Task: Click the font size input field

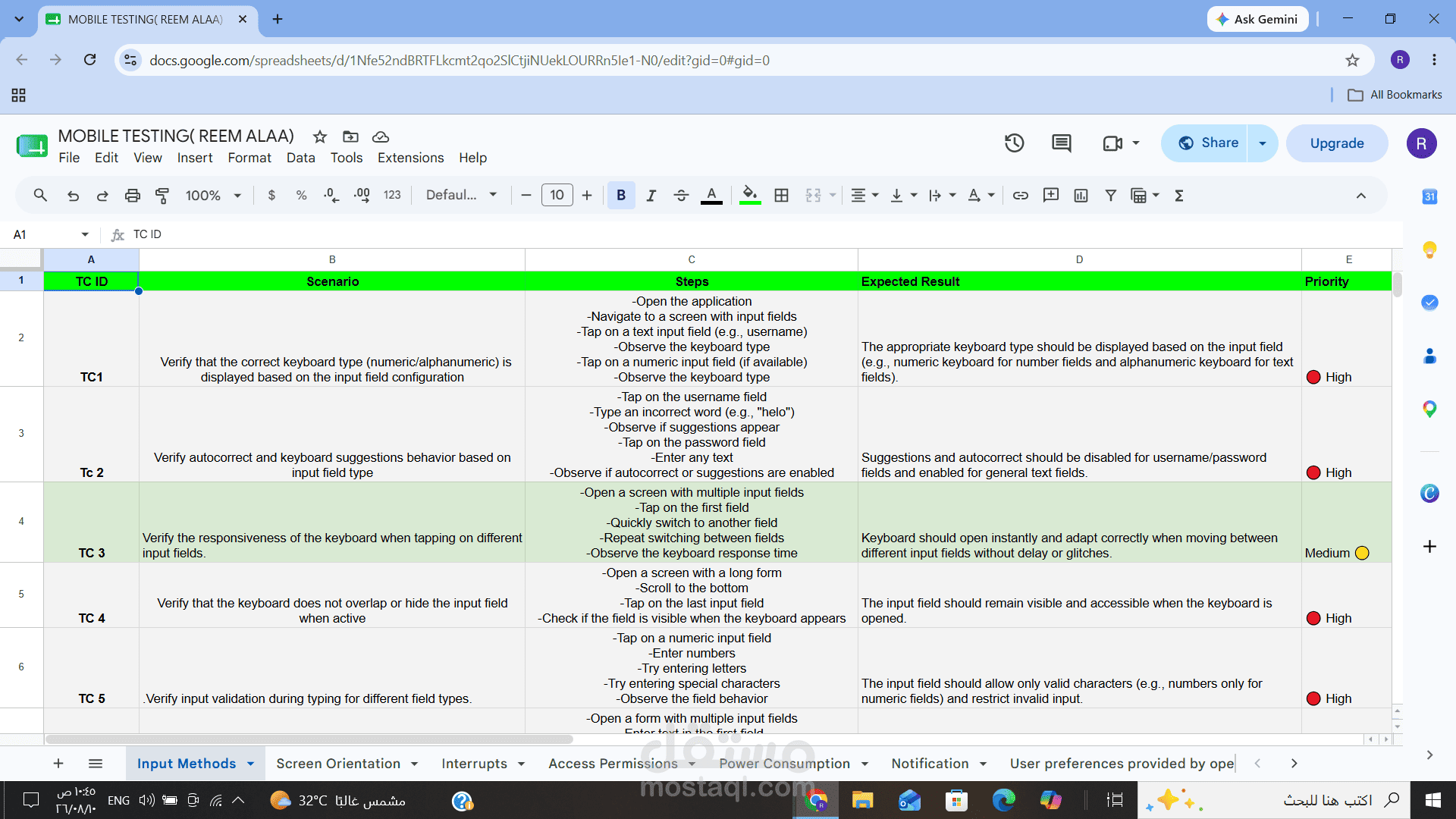Action: pos(557,195)
